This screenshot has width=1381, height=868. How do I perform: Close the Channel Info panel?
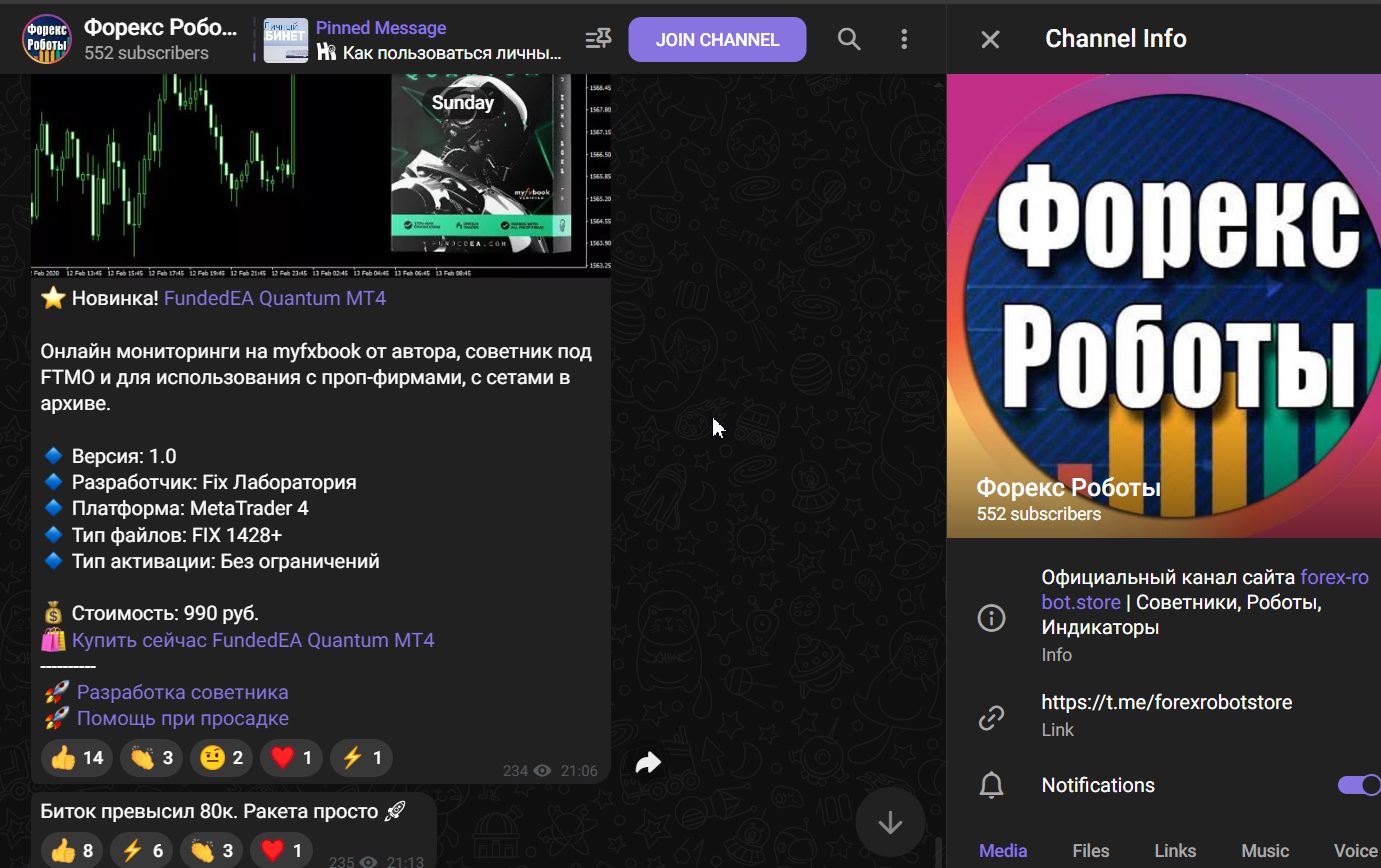[990, 39]
